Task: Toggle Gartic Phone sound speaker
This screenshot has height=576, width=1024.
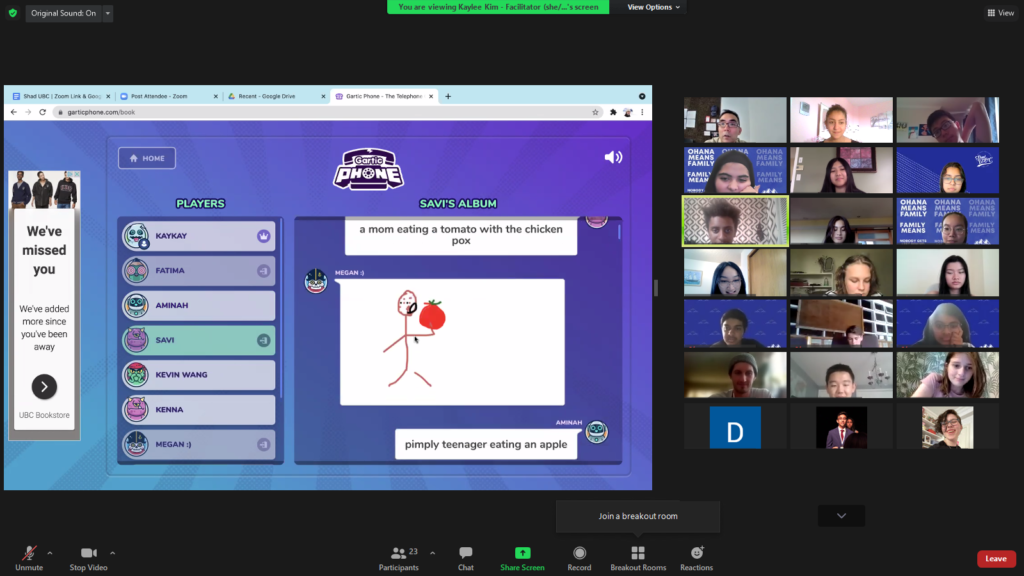Action: tap(613, 157)
